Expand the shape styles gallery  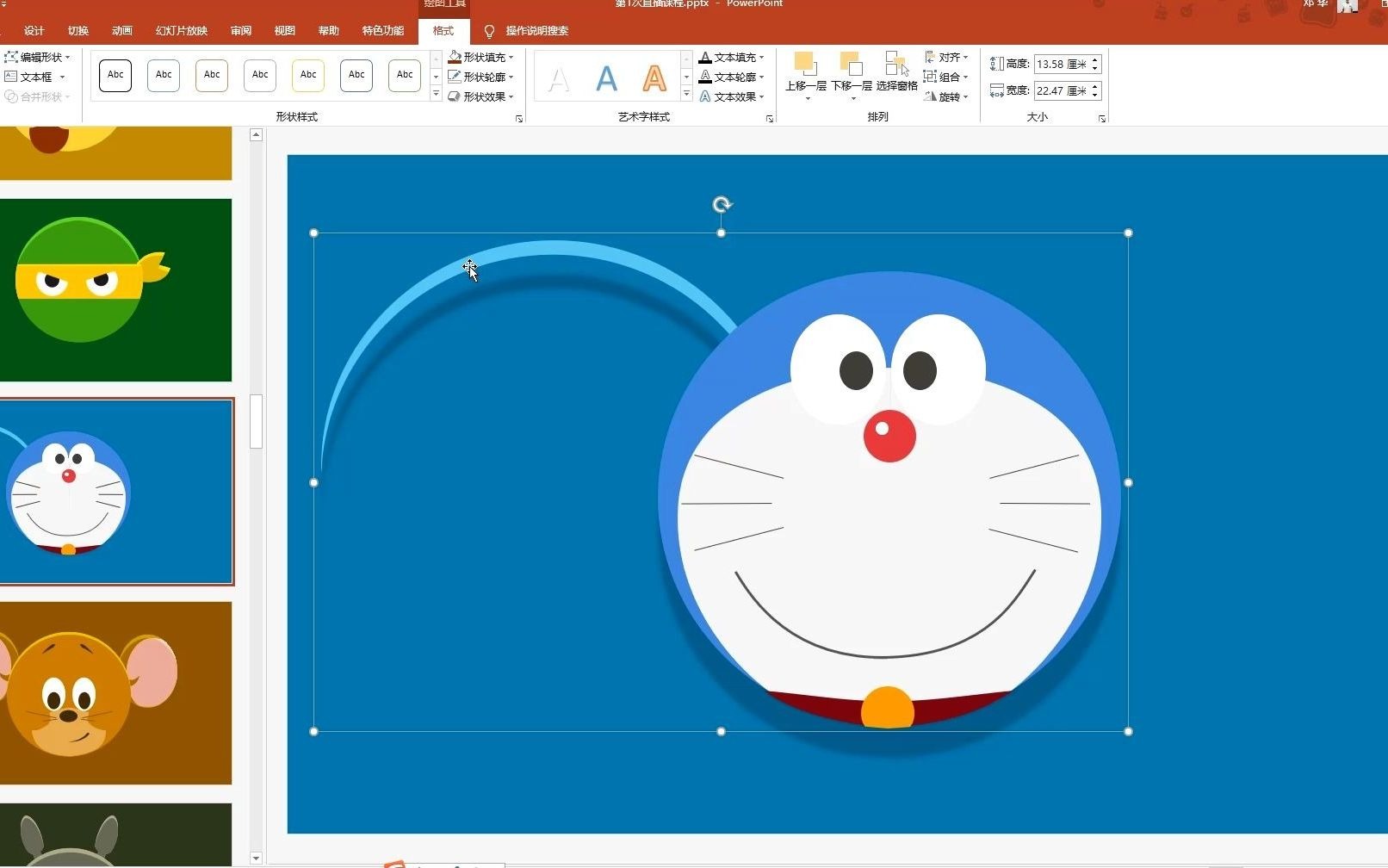tap(436, 94)
